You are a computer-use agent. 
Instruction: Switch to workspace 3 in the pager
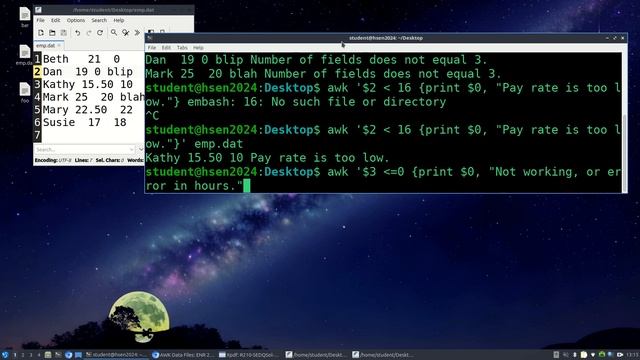[31, 355]
